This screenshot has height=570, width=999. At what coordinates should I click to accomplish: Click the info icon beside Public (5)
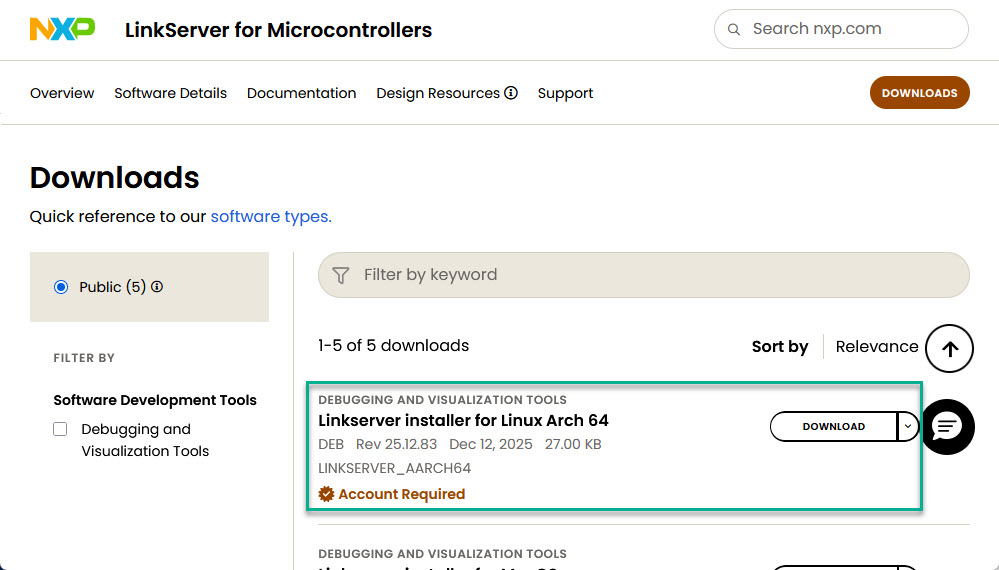pyautogui.click(x=157, y=287)
